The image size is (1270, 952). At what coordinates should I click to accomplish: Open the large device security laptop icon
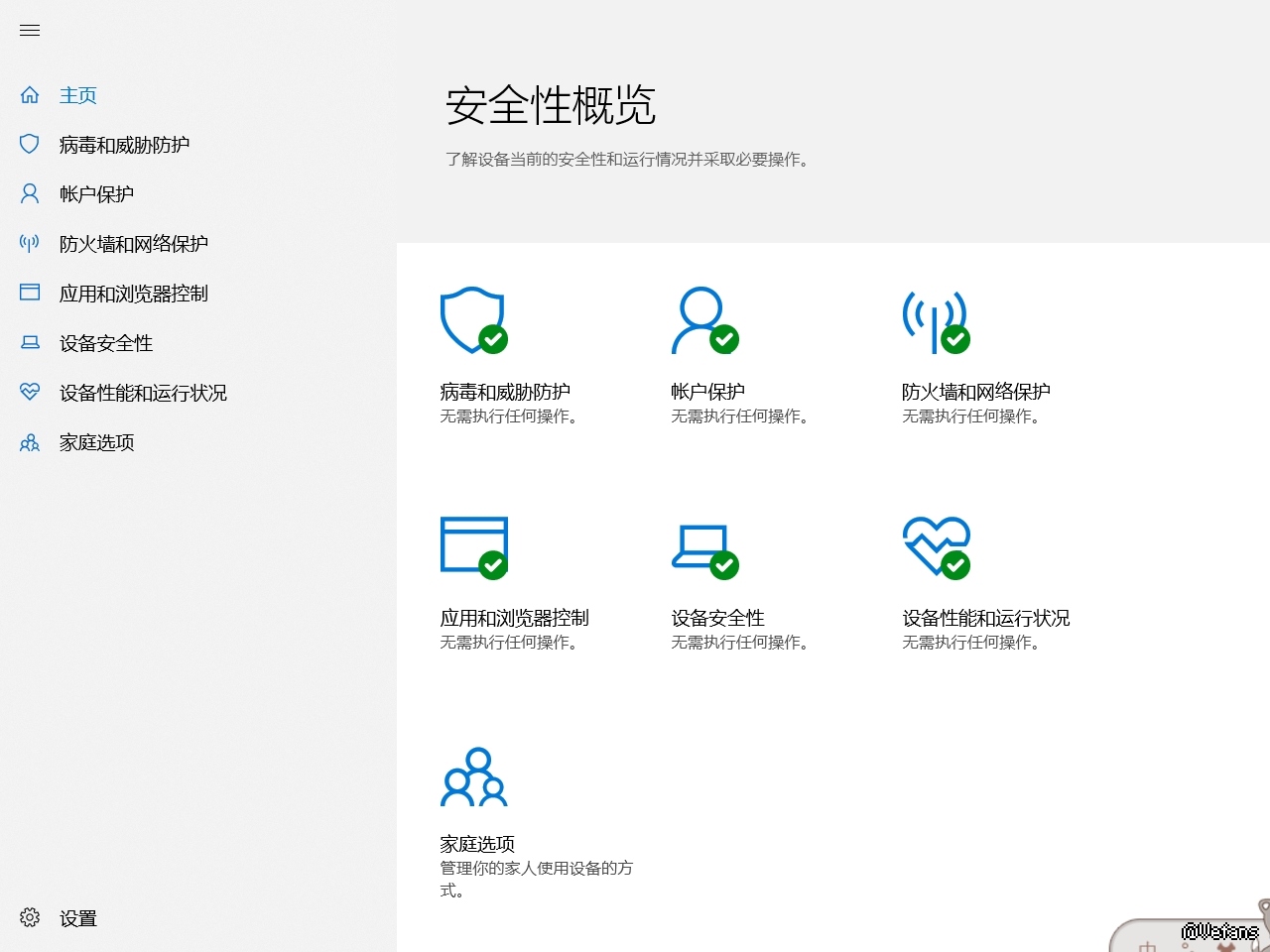pos(705,550)
